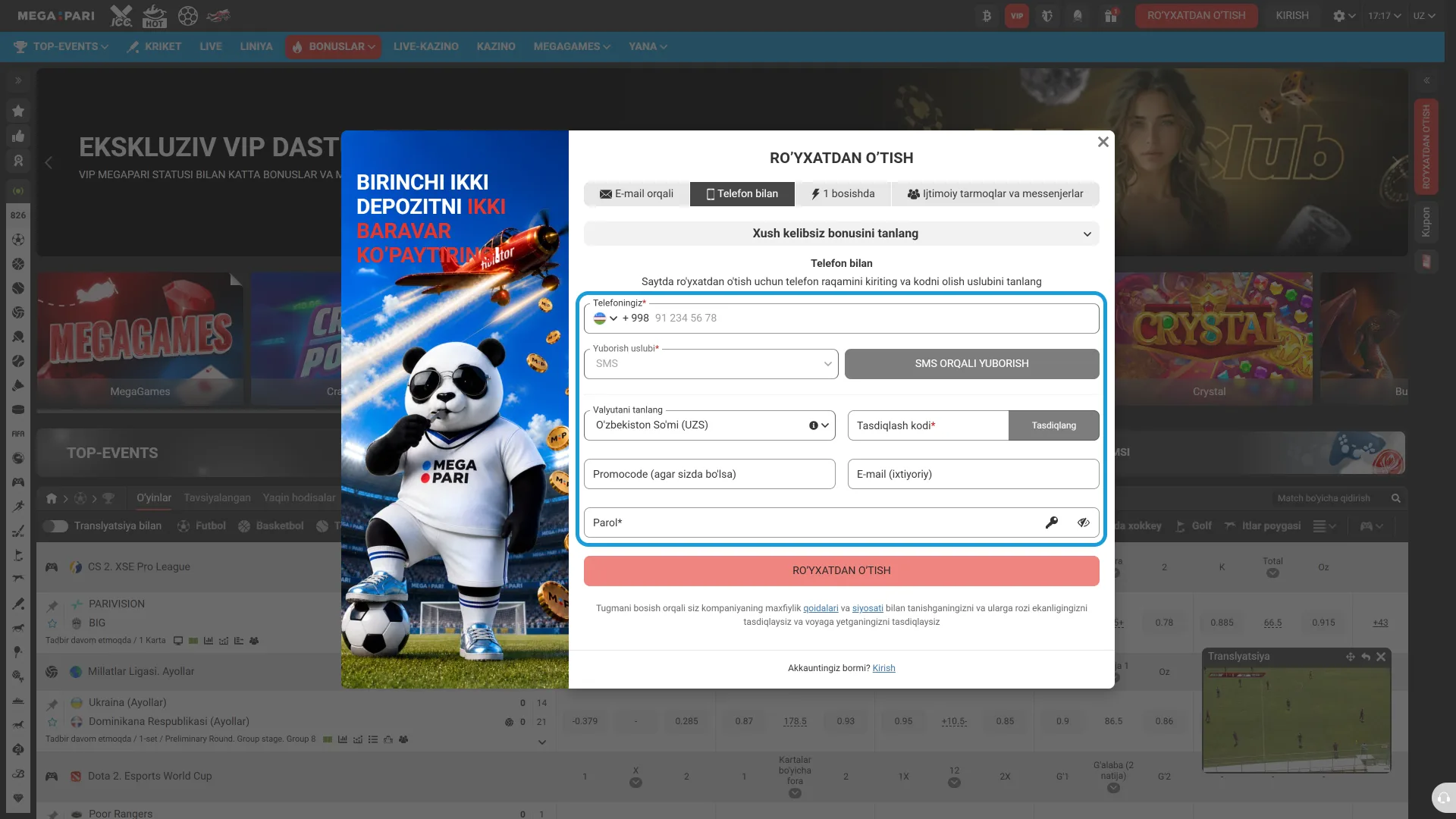Expand the BONUSLAR menu
1456x819 pixels.
click(334, 46)
